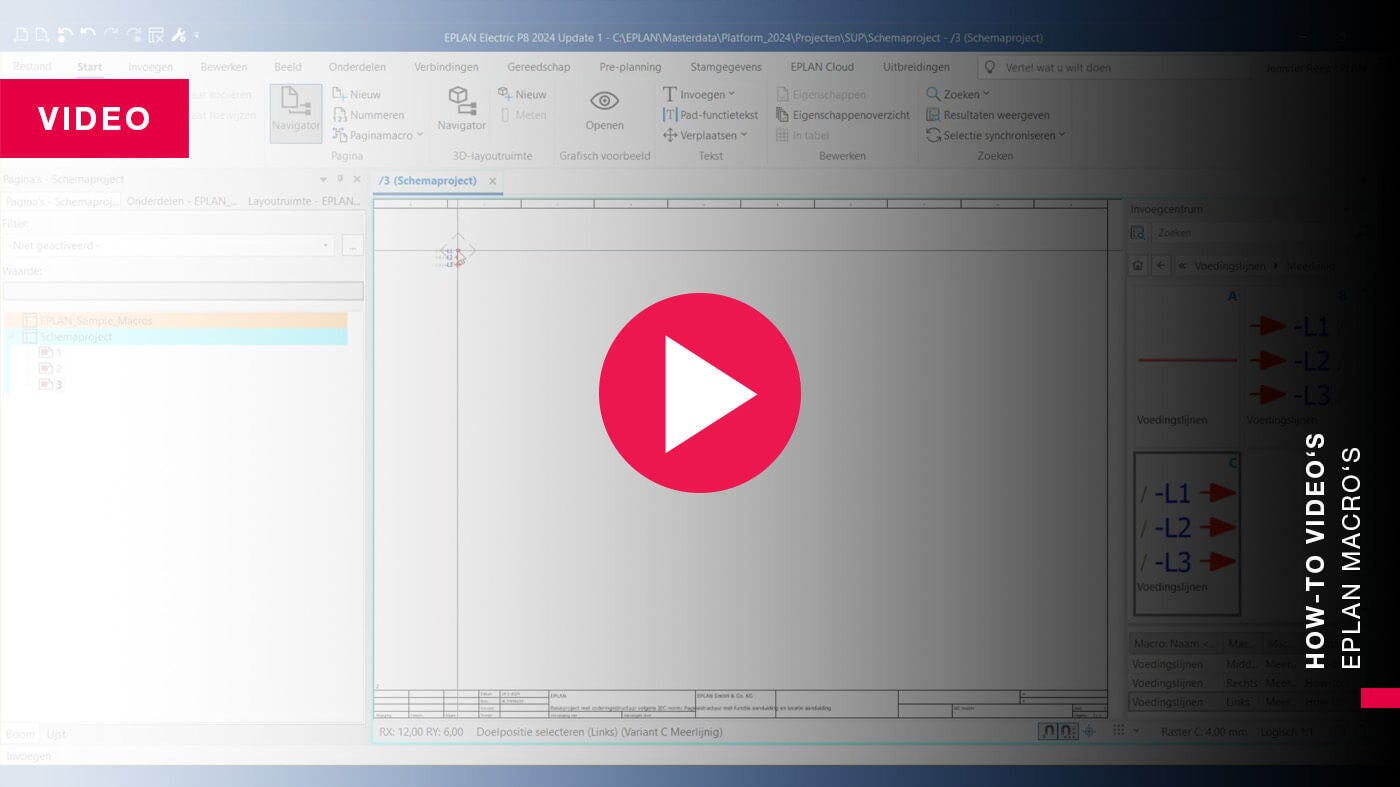Open the 3D-layoutruimte Navigator
The height and width of the screenshot is (787, 1400).
461,110
